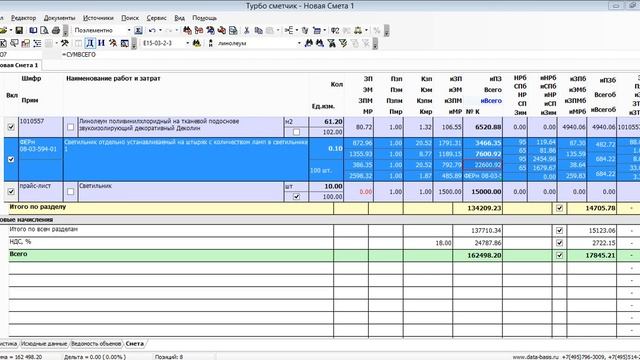Viewport: 640px width, 360px height.
Task: Uncheck the checkbox in the green Всего row
Action: pyautogui.click(x=559, y=255)
